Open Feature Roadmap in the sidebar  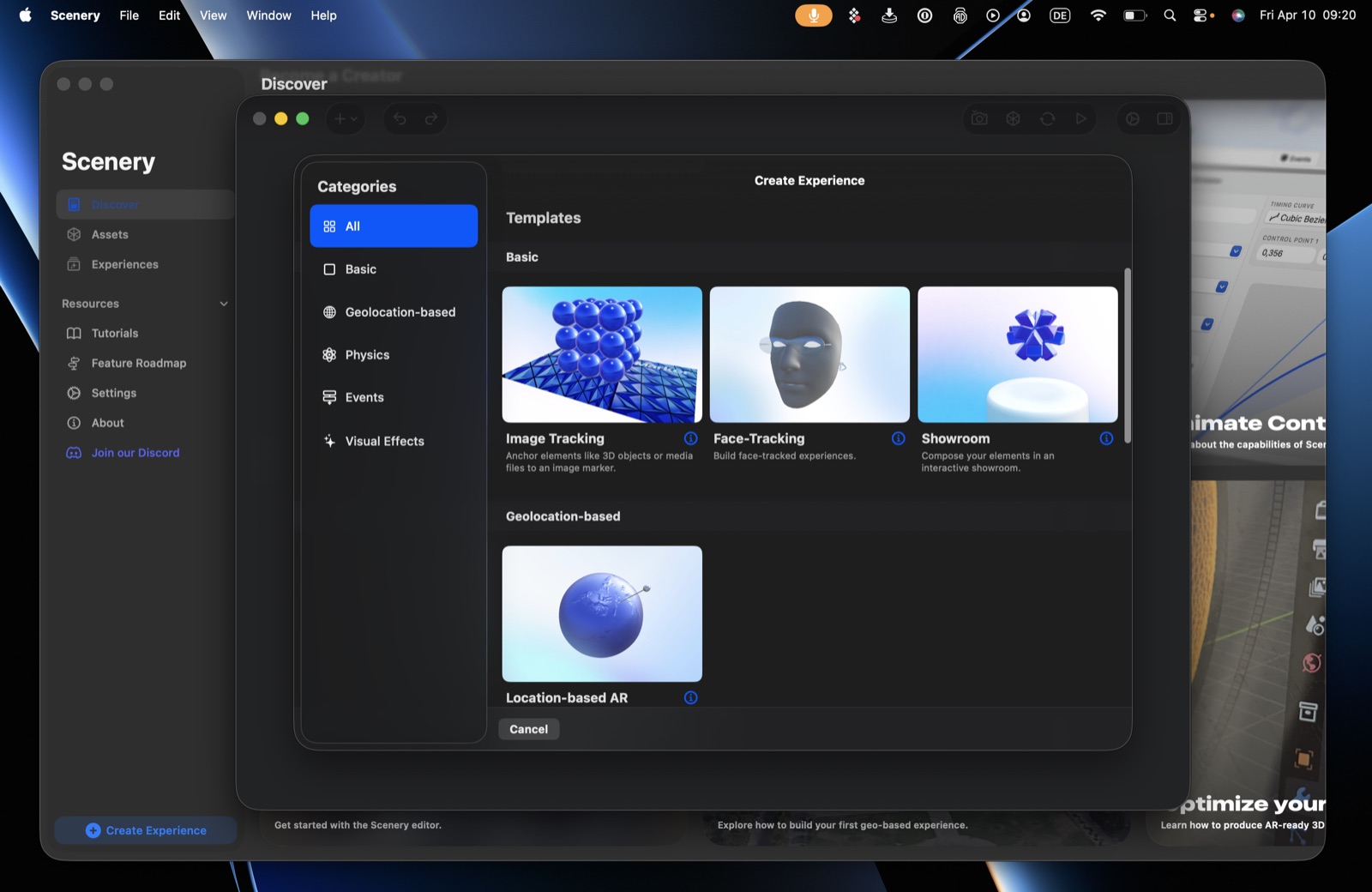[x=145, y=363]
